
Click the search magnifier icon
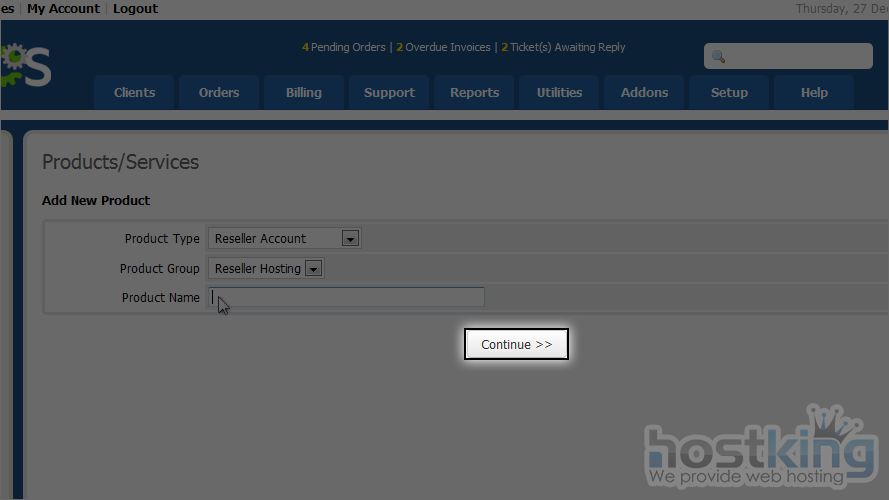pos(718,57)
